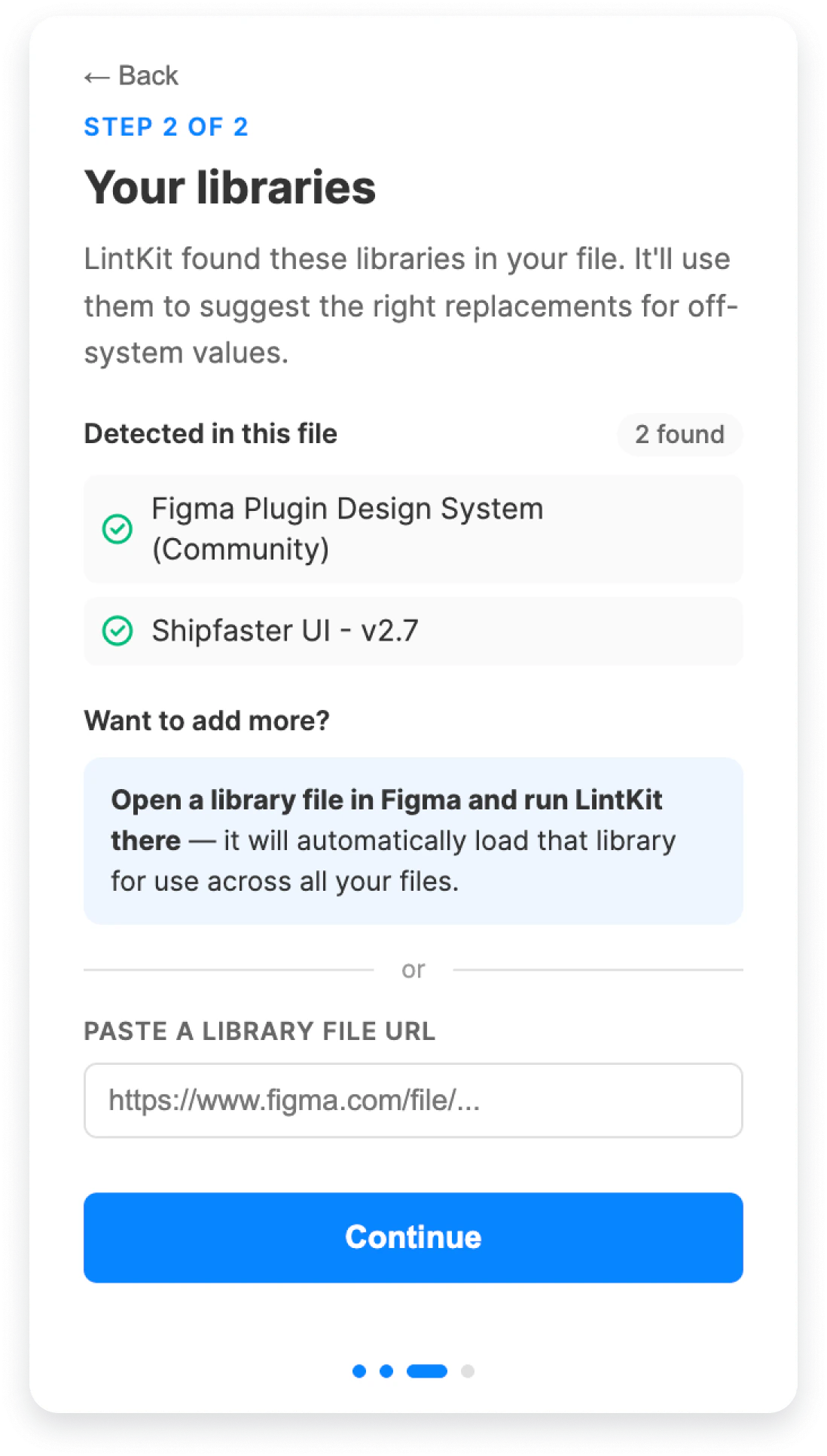Expand the Want to add more section
The image size is (827, 1456).
209,720
